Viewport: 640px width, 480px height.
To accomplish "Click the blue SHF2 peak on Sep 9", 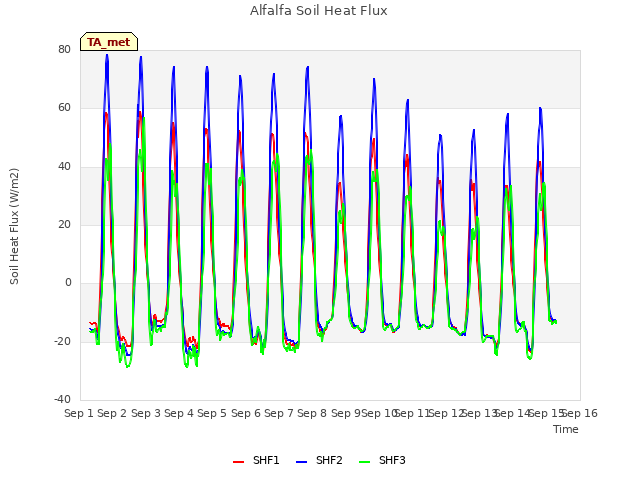I will [x=341, y=116].
